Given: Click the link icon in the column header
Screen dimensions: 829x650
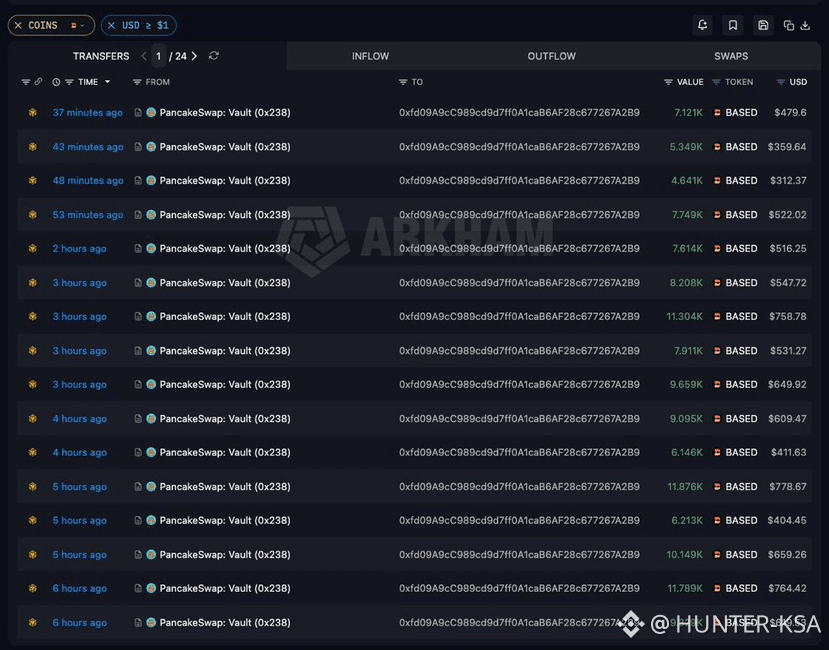Looking at the screenshot, I should (x=38, y=81).
